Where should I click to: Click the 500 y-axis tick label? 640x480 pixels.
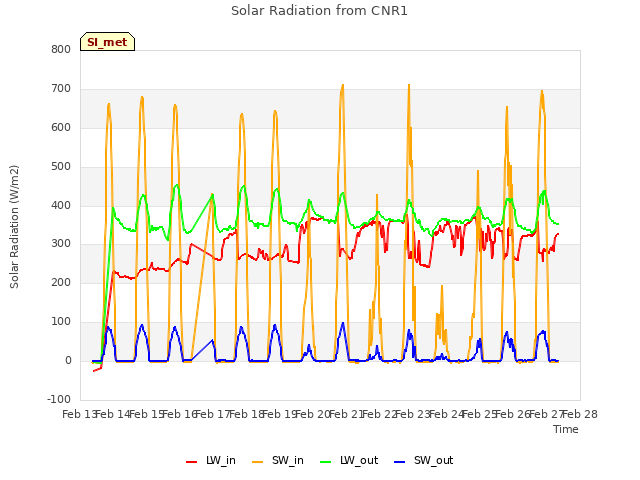61,167
